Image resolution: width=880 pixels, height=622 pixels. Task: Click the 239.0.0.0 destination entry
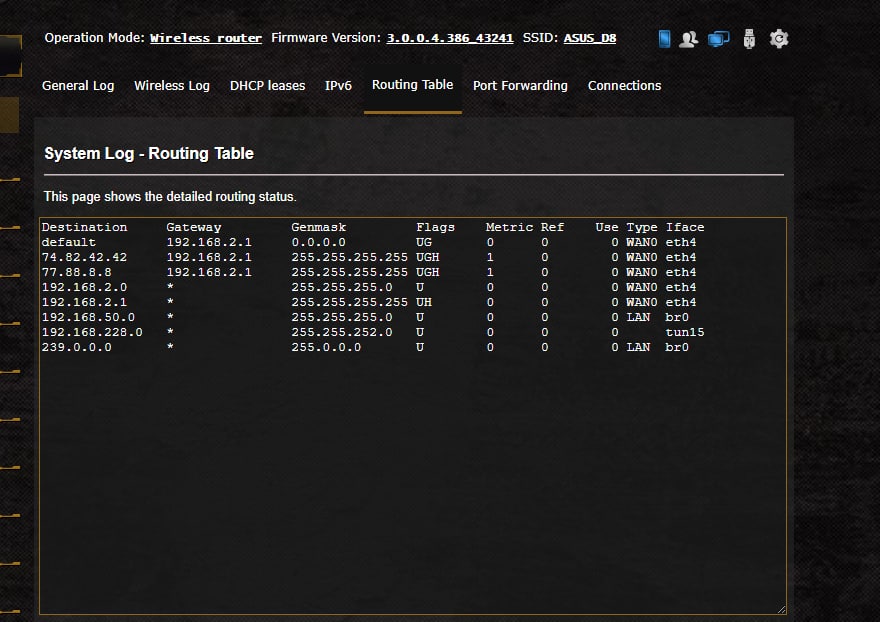[76, 347]
